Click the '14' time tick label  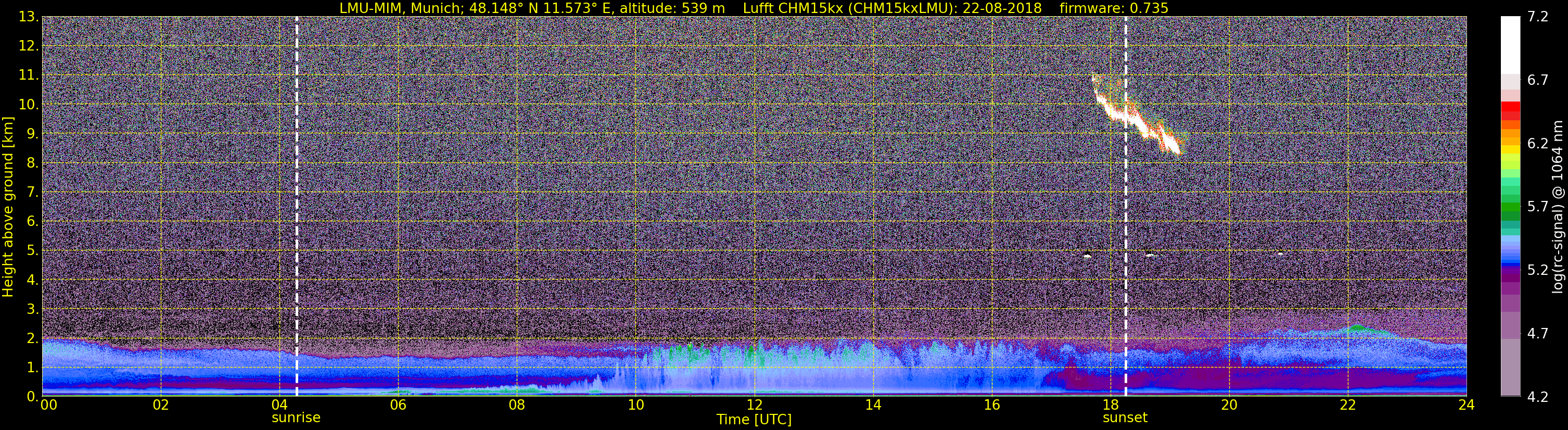click(873, 405)
